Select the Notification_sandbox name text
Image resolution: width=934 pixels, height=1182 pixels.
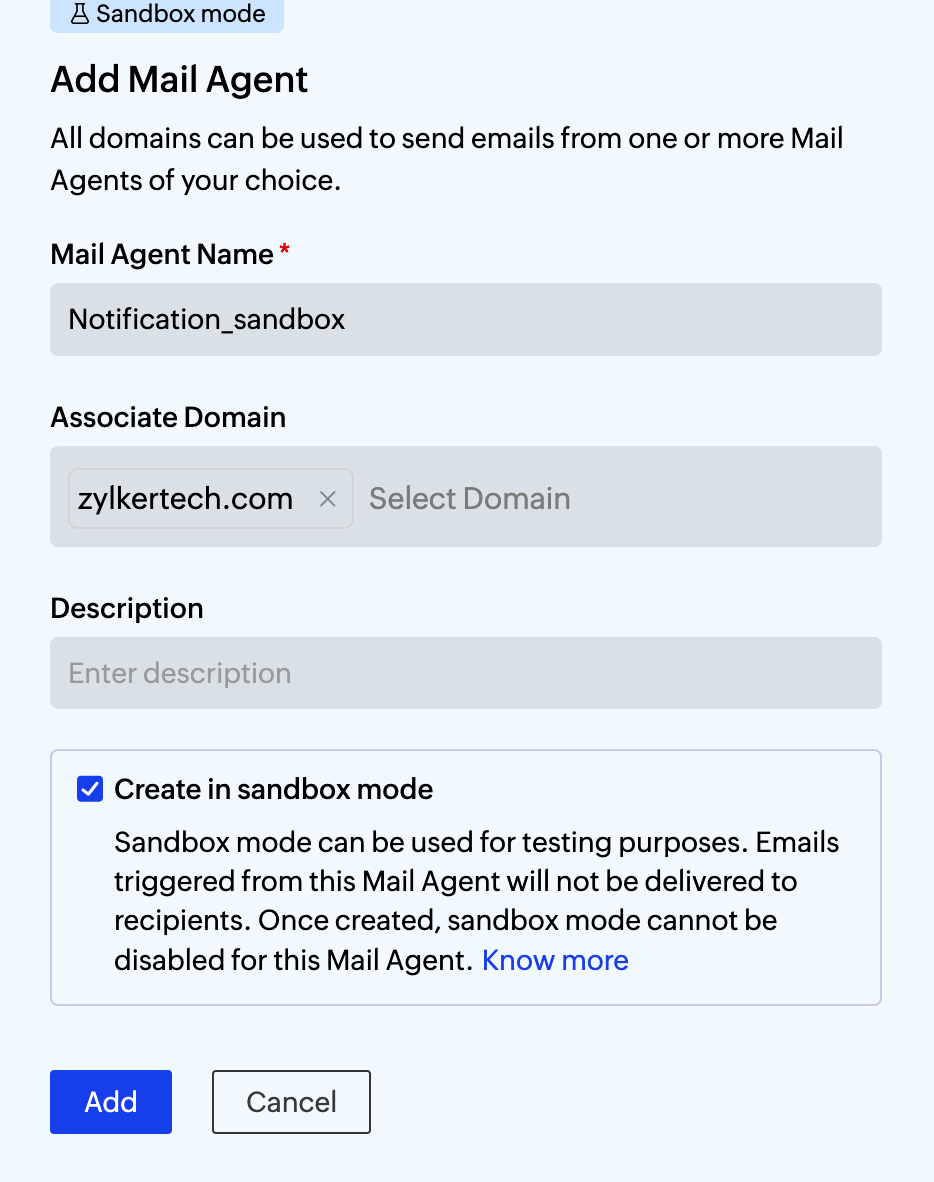(206, 319)
